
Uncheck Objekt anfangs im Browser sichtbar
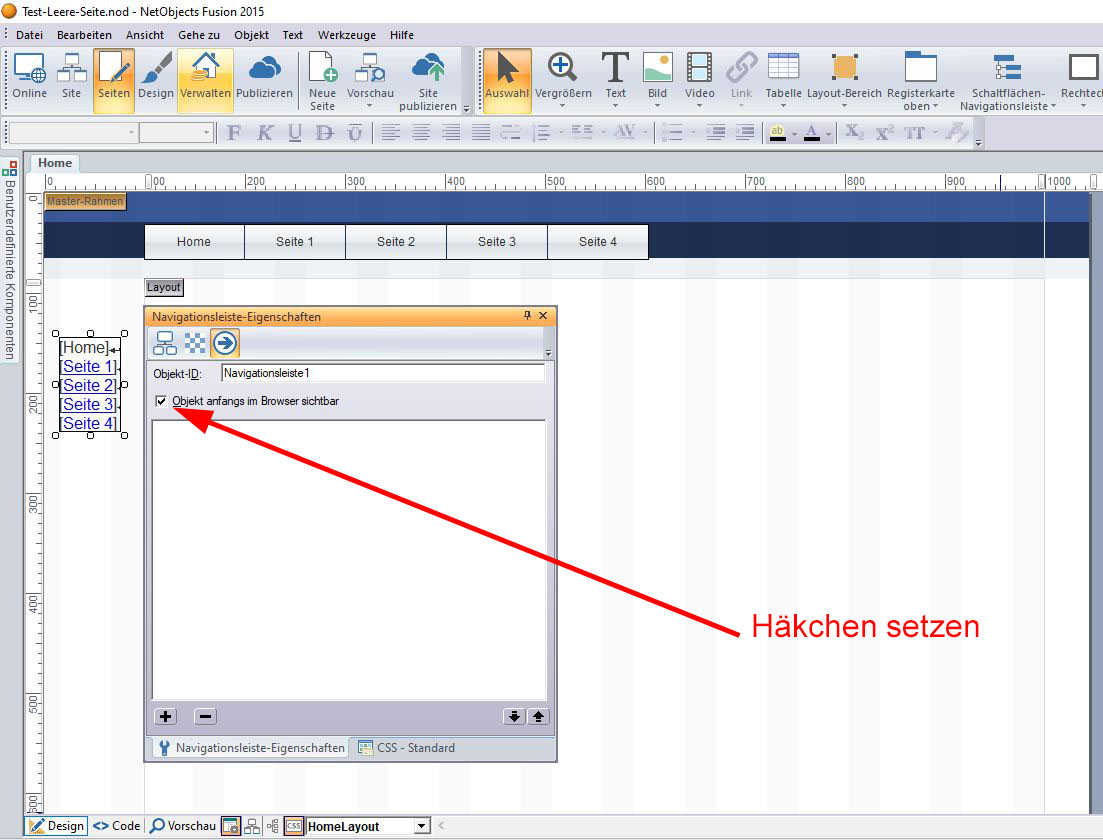pos(162,401)
